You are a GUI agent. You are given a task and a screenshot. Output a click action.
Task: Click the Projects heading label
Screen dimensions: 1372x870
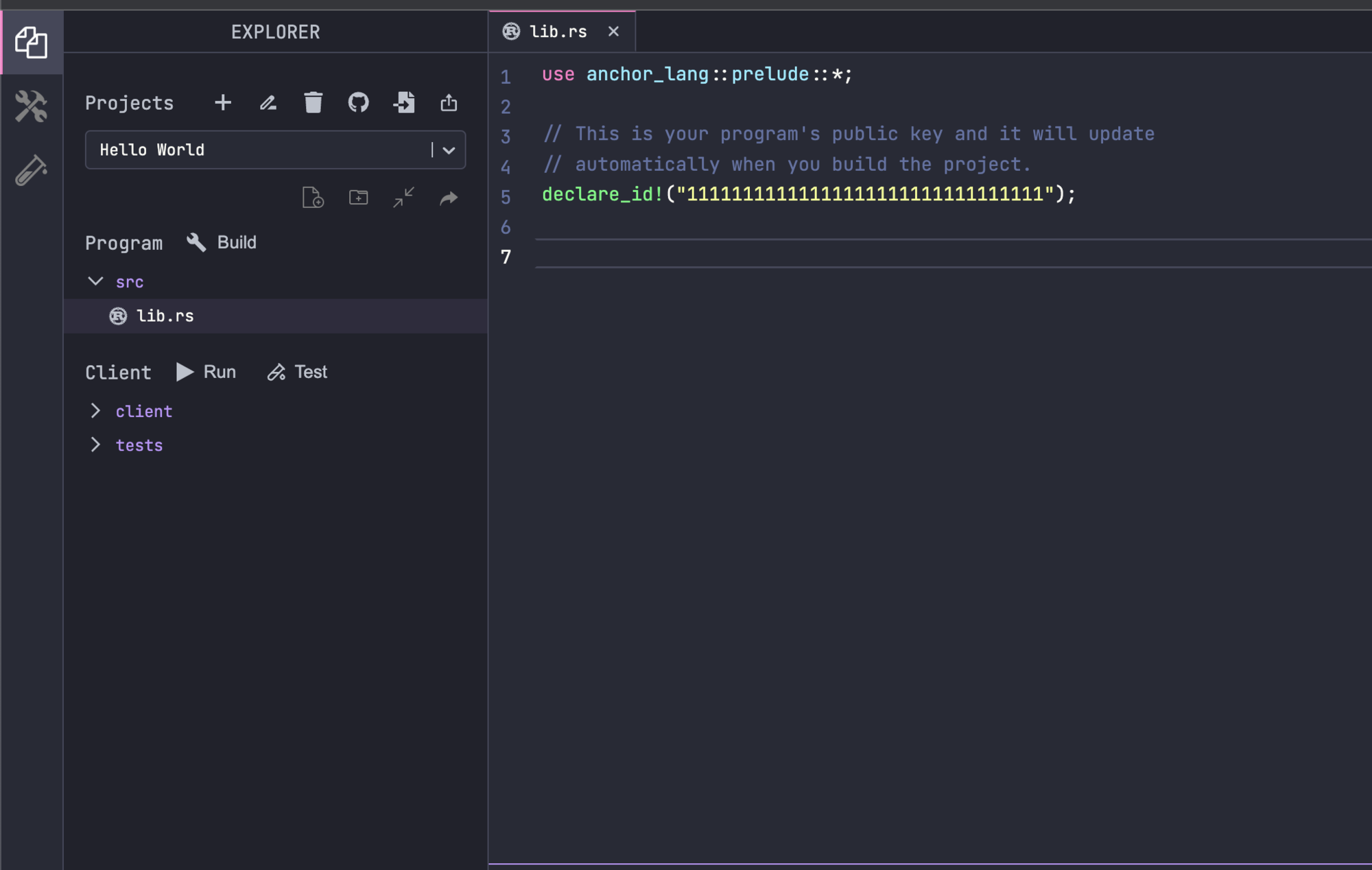(x=130, y=103)
